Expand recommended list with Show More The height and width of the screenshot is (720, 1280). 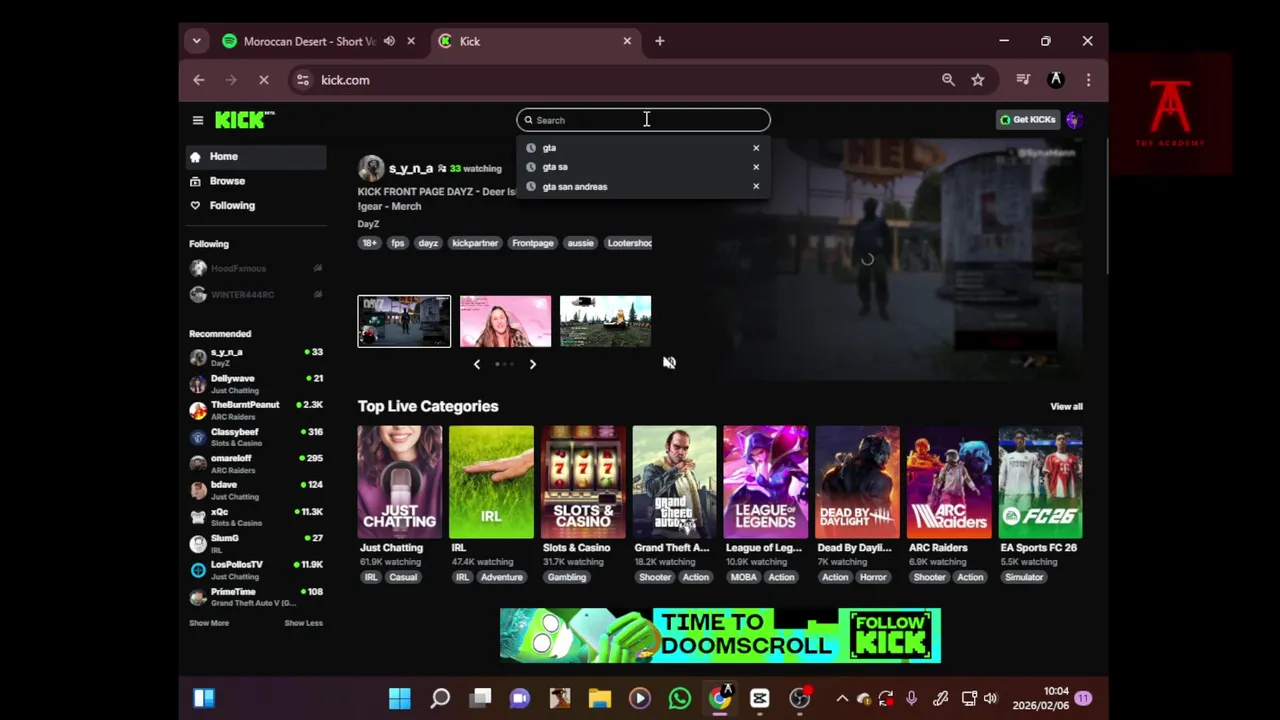pos(209,623)
